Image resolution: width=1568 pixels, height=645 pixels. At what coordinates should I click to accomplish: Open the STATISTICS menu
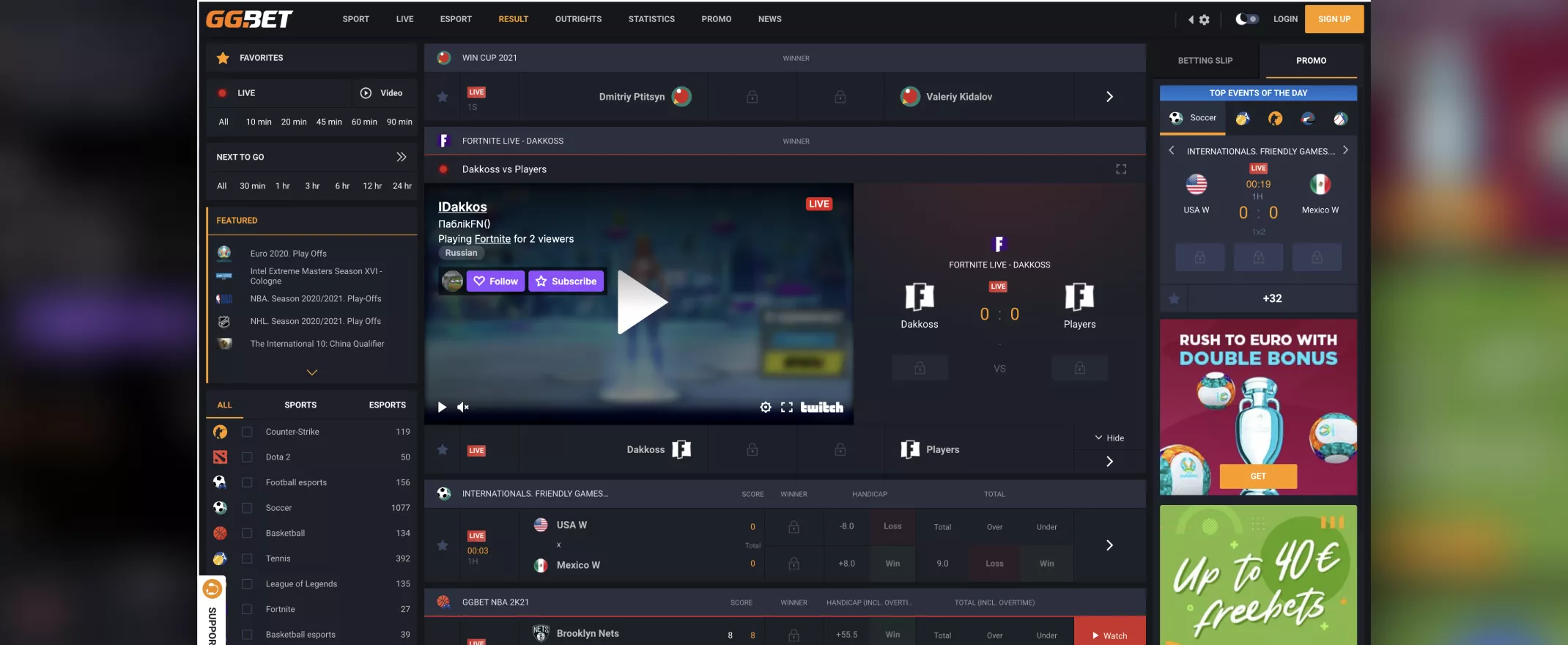point(651,19)
